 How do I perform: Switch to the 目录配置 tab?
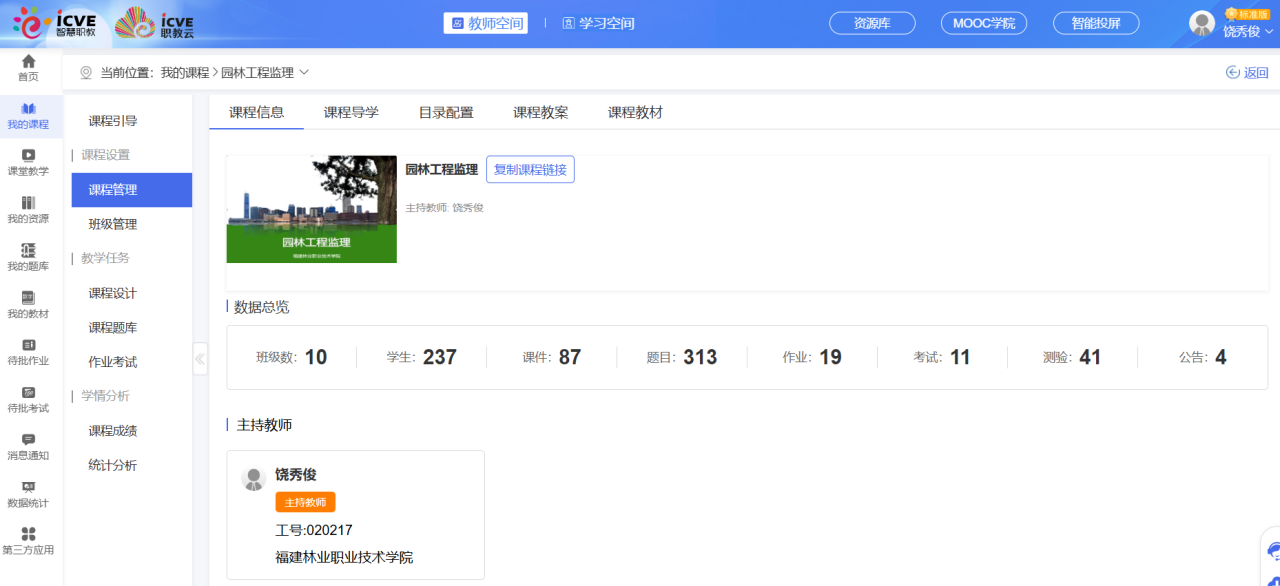[x=446, y=113]
